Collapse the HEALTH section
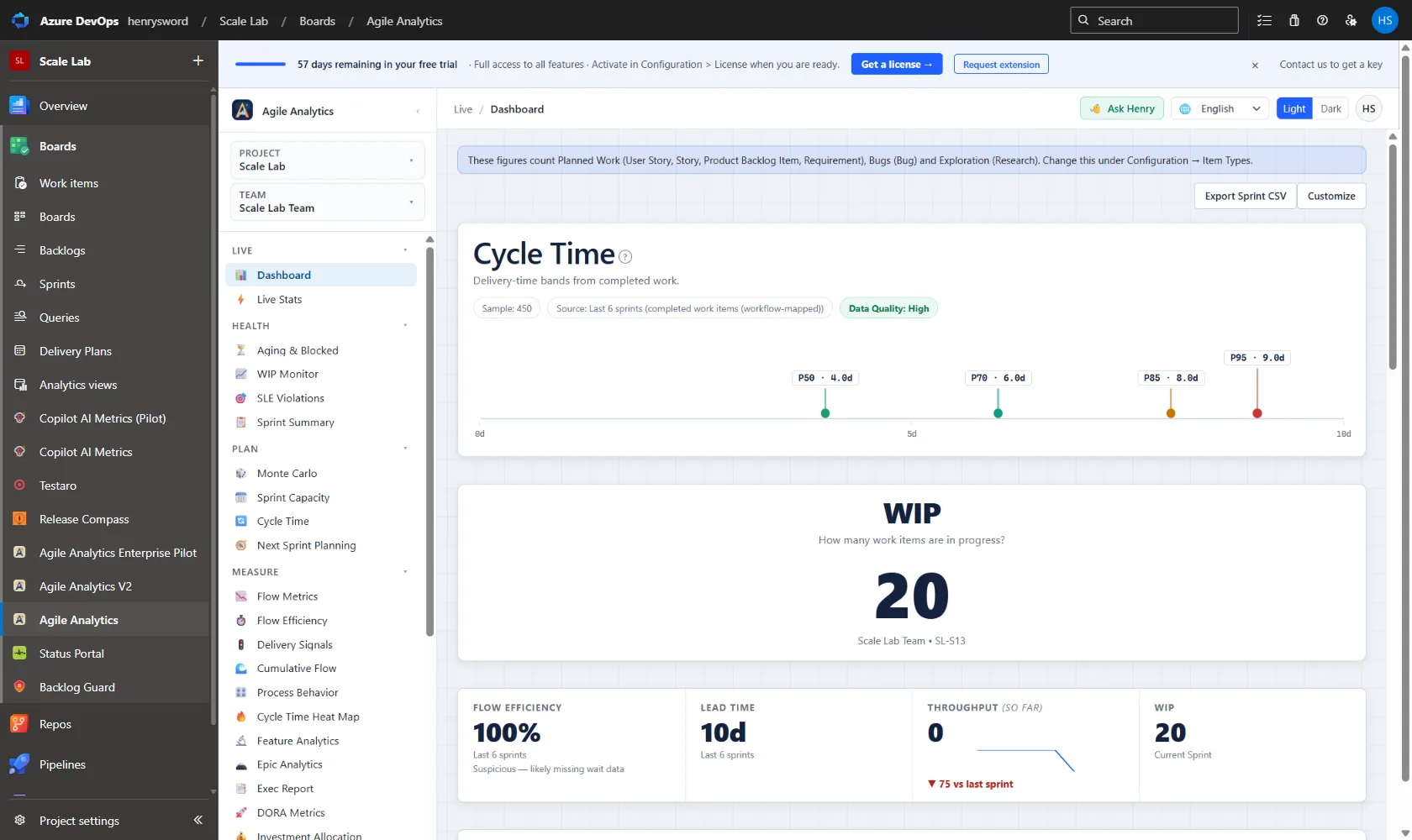1412x840 pixels. (405, 326)
